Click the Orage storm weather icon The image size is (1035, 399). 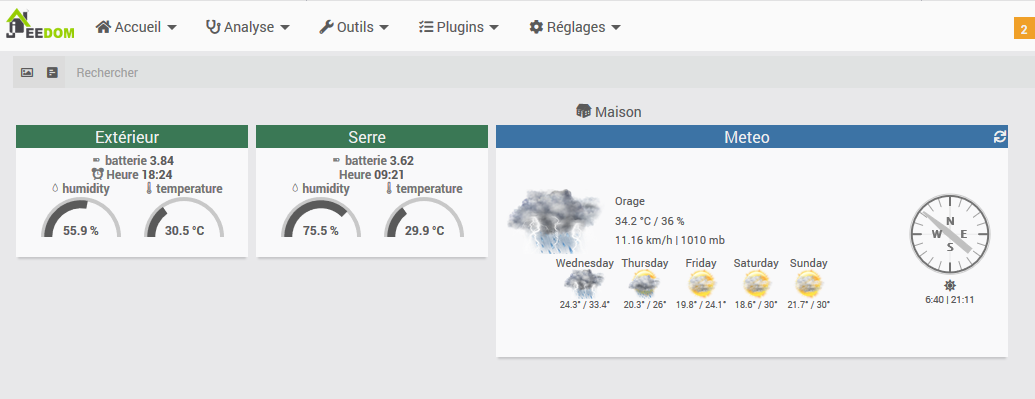pyautogui.click(x=545, y=220)
